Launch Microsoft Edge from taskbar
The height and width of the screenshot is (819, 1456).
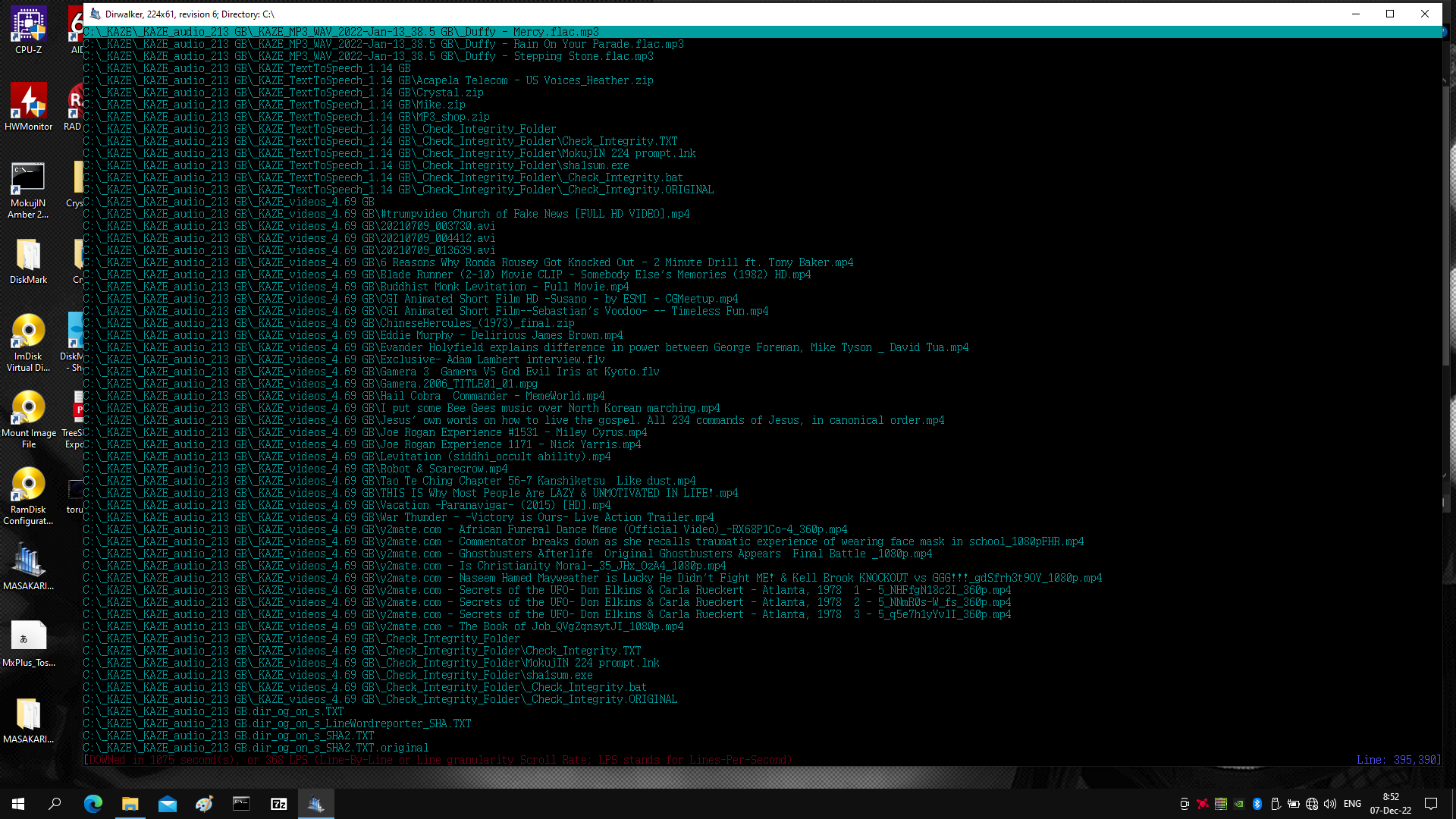coord(93,804)
